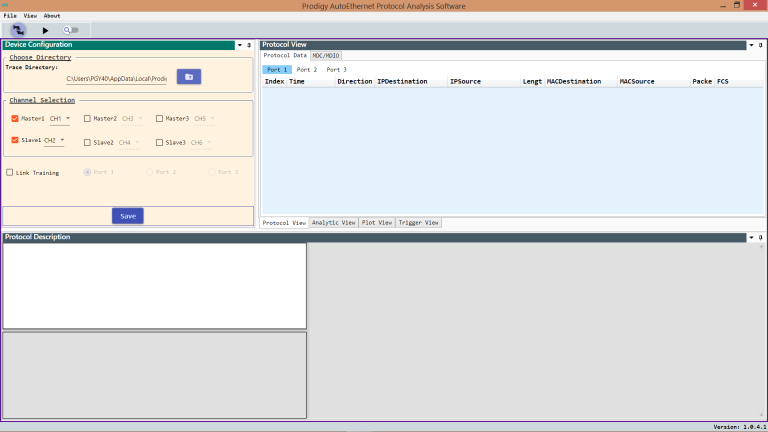Enable the Slave3 checkbox
The image size is (768, 432).
tap(159, 143)
